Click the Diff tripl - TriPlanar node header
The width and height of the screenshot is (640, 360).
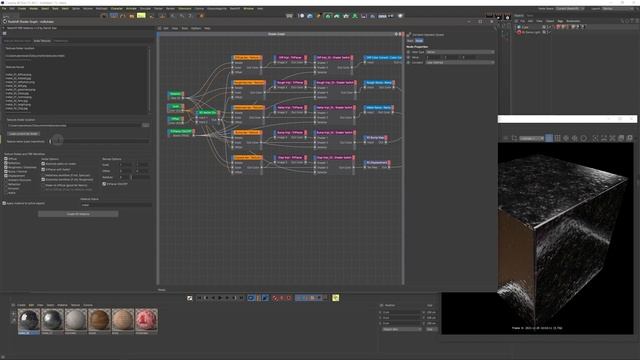click(x=290, y=58)
